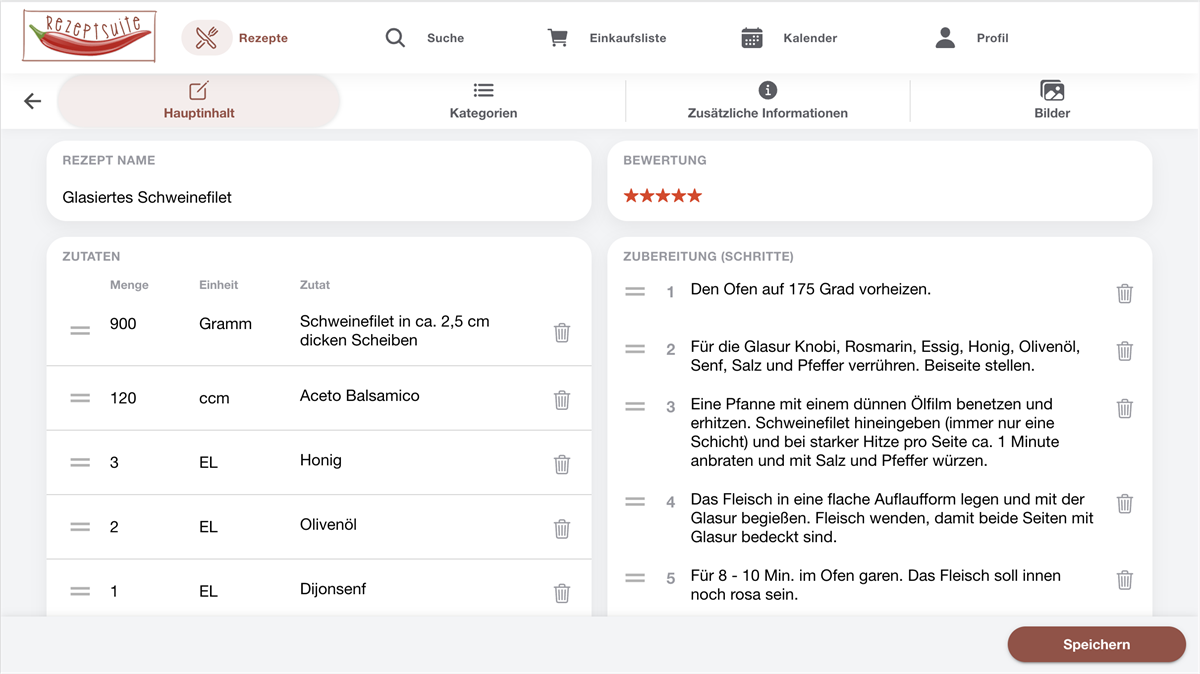Viewport: 1200px width, 674px height.
Task: Edit the step text starting Für die Glasur Knobi
Action: [885, 356]
